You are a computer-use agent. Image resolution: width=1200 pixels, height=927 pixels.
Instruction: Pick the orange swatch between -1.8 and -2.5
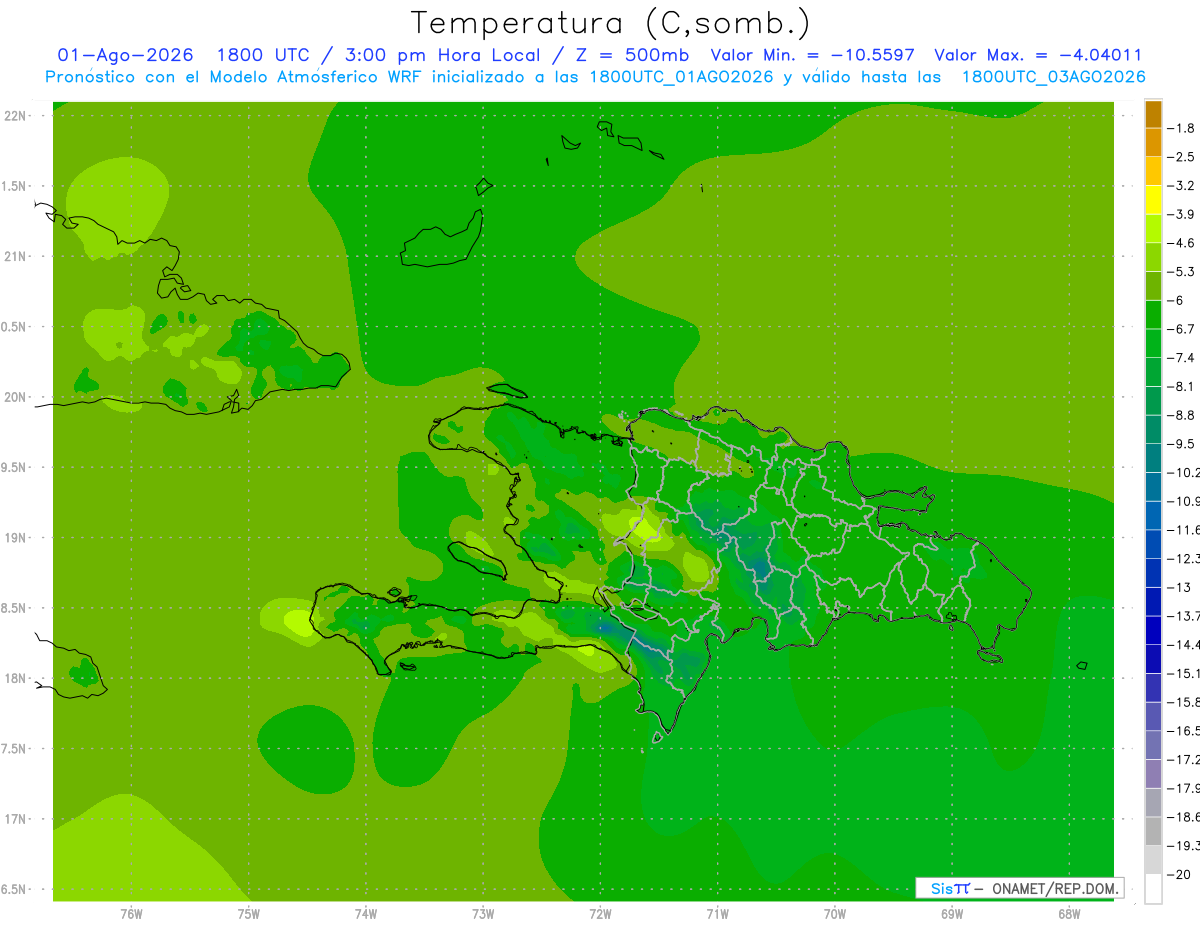click(x=1153, y=142)
